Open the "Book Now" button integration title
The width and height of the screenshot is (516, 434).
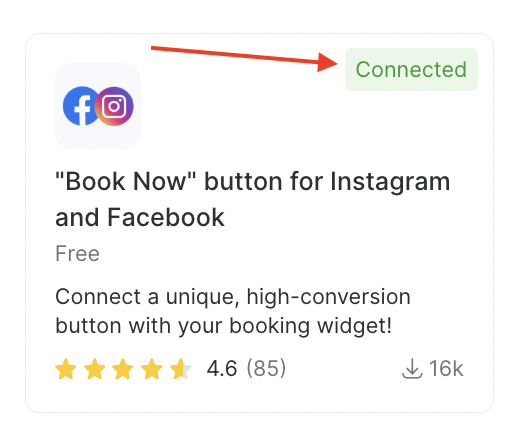253,199
